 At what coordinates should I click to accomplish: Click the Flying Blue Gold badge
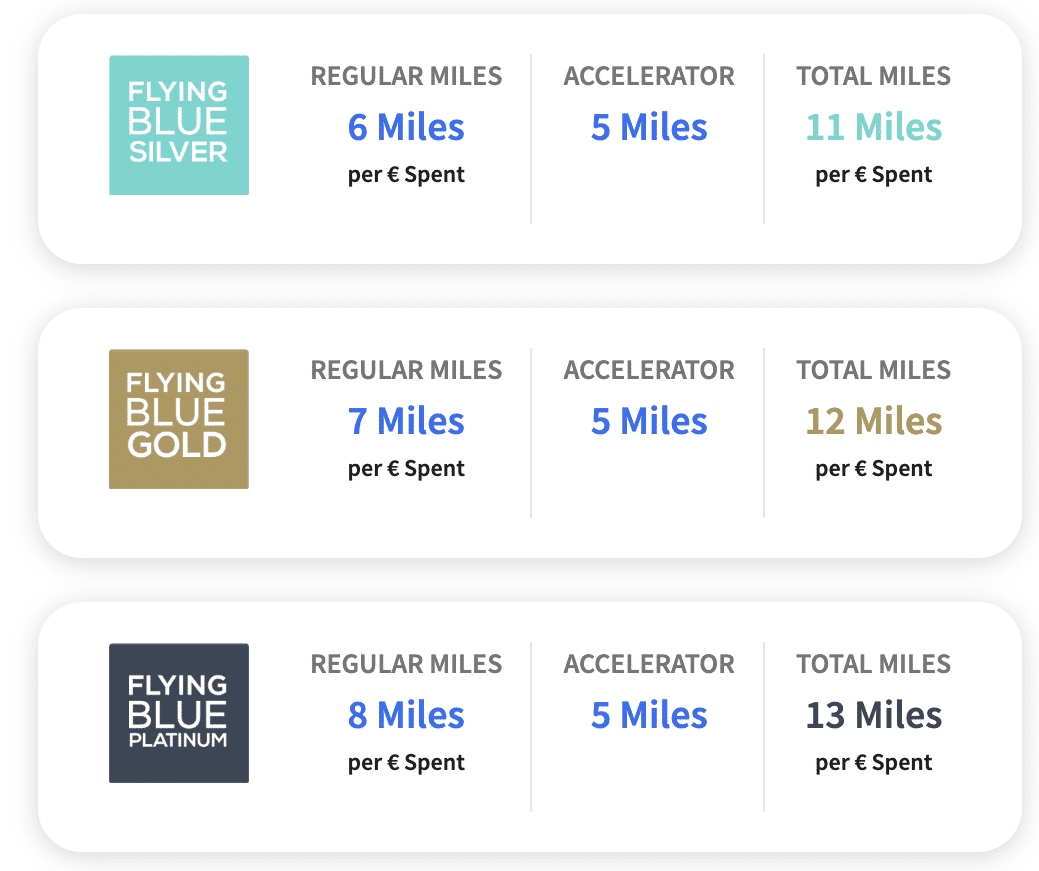[178, 419]
